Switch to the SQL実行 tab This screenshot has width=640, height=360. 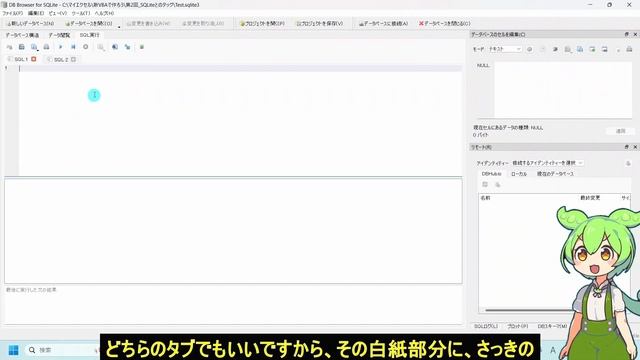89,35
